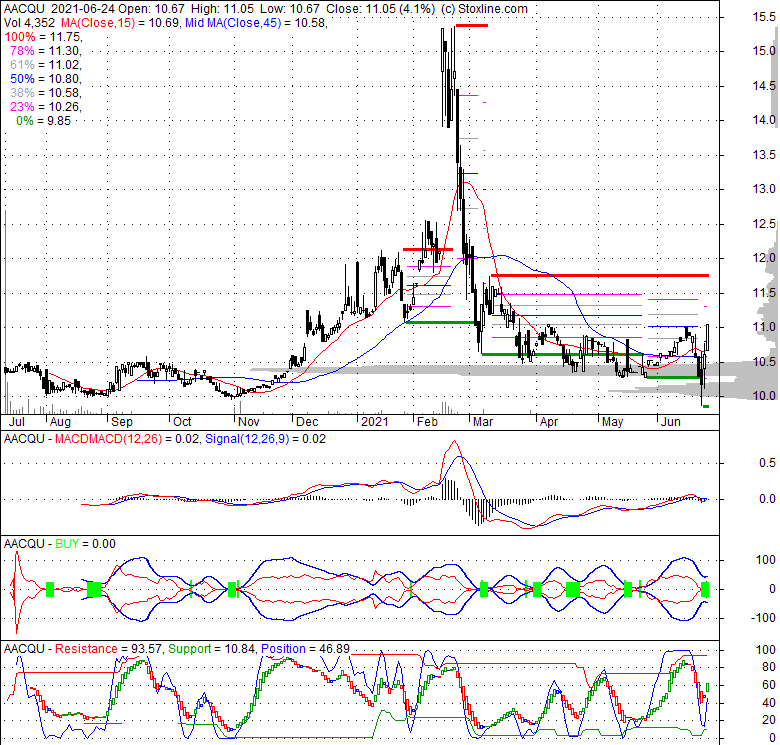
Task: Click the 61% = 11.02 Fibonacci level
Action: pos(45,65)
